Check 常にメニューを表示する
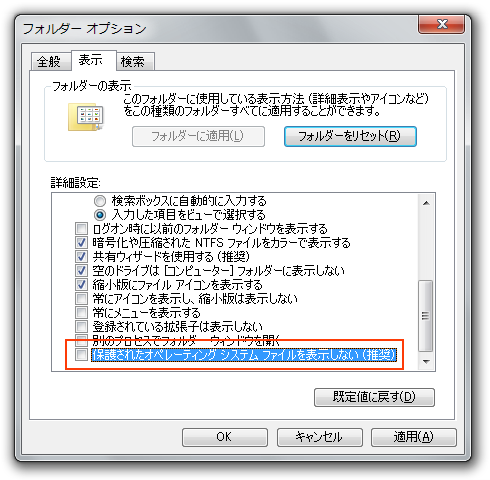Viewport: 490px width, 480px height. click(x=81, y=313)
